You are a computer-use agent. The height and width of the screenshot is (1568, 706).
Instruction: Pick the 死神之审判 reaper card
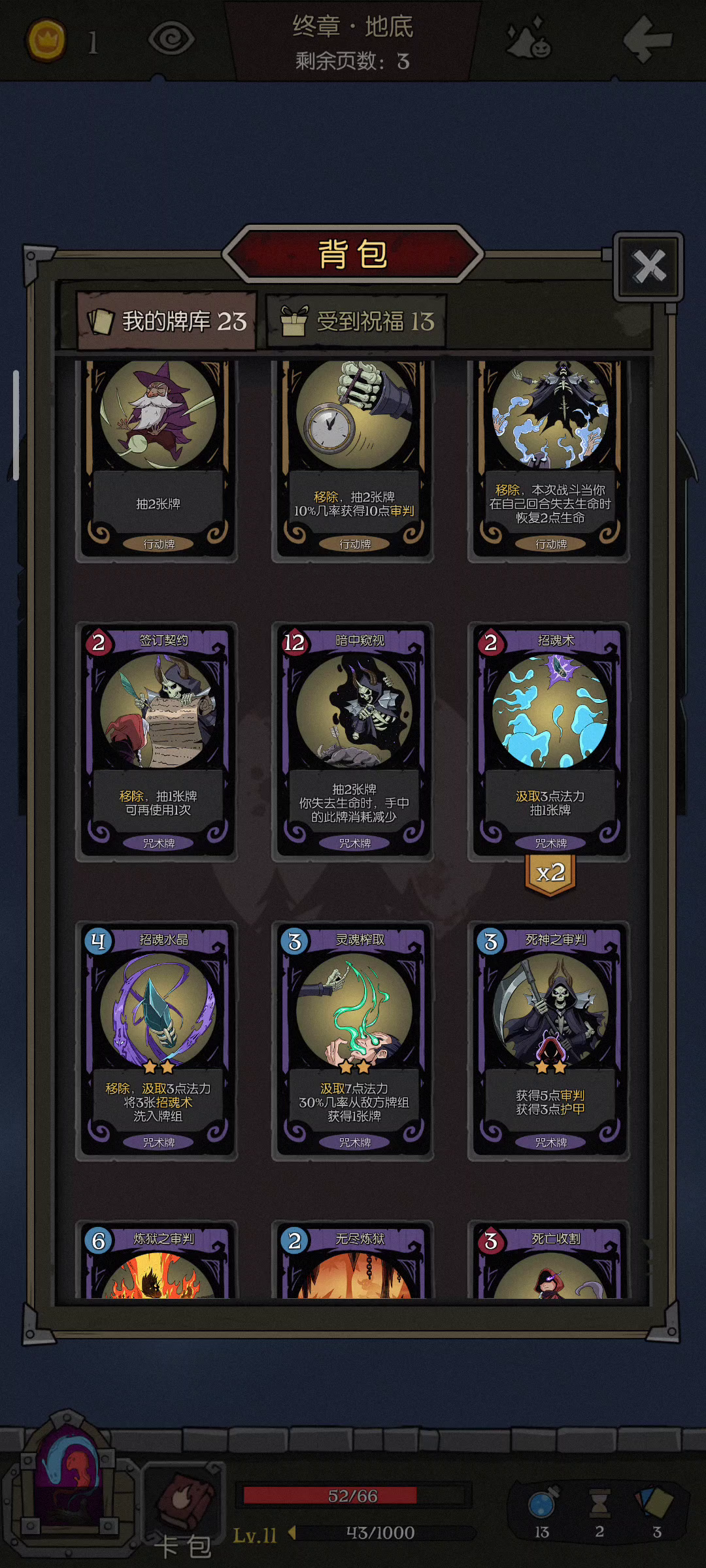tap(549, 1041)
